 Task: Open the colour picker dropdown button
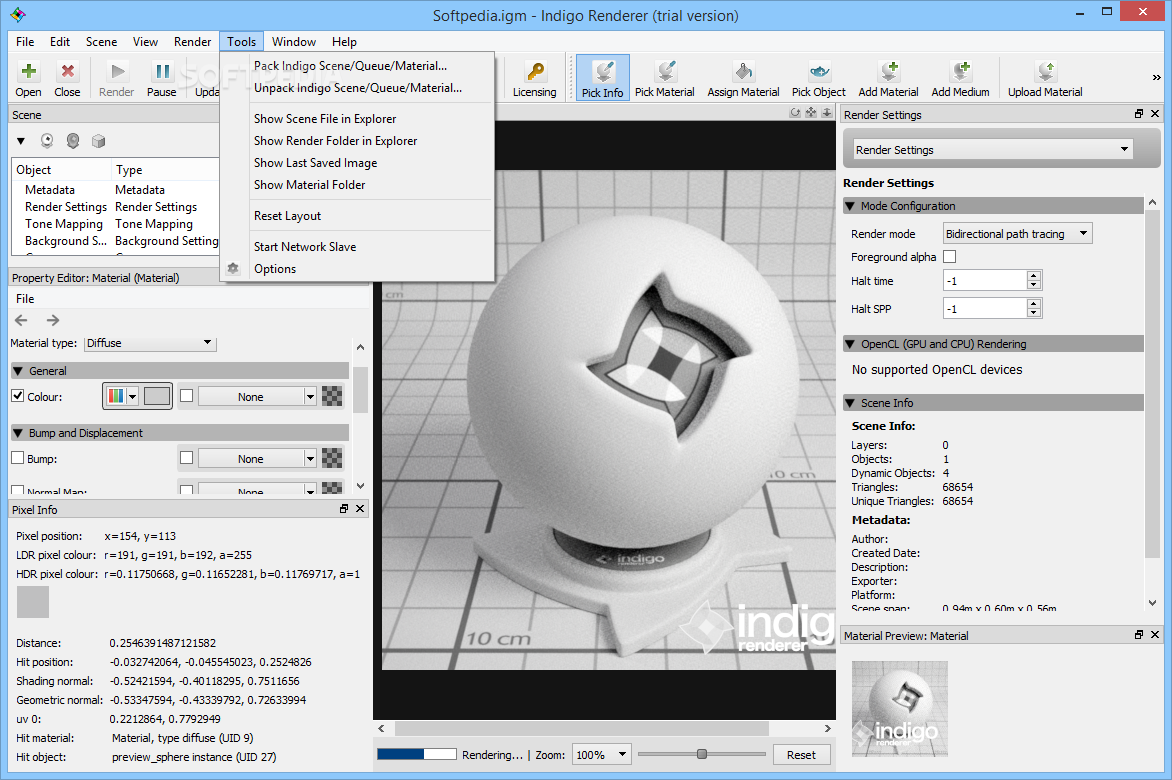(x=121, y=396)
